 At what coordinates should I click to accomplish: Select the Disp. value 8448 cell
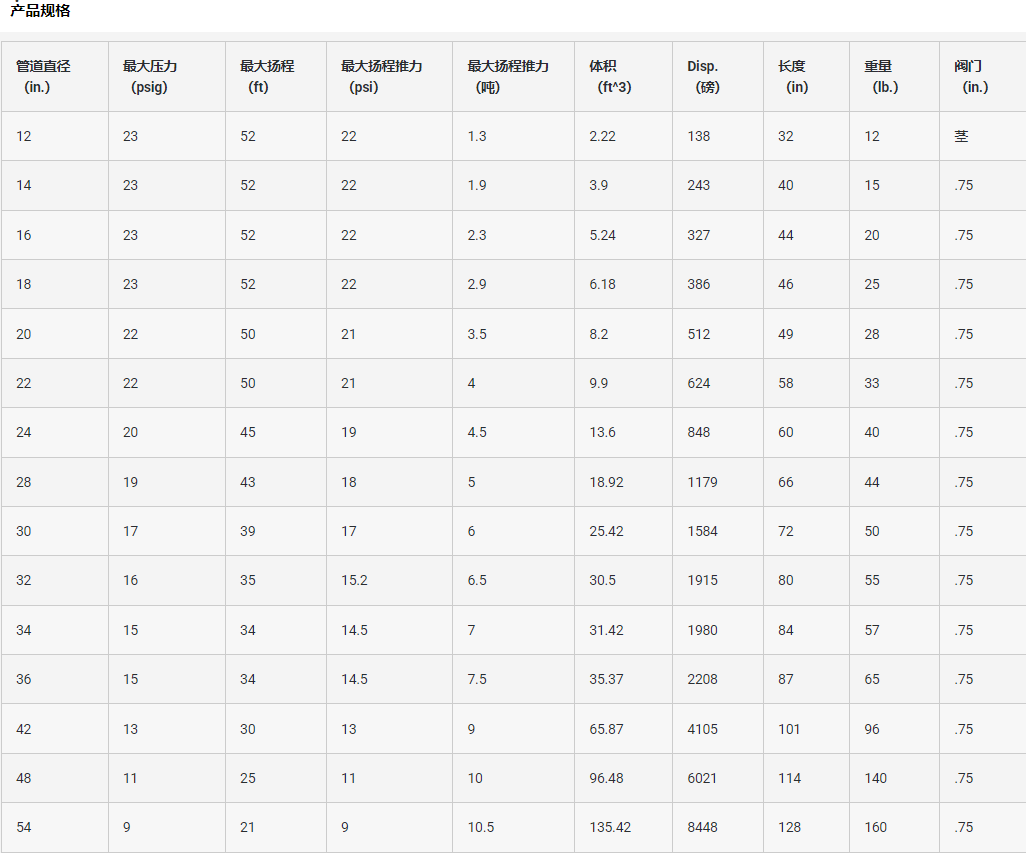pyautogui.click(x=718, y=827)
